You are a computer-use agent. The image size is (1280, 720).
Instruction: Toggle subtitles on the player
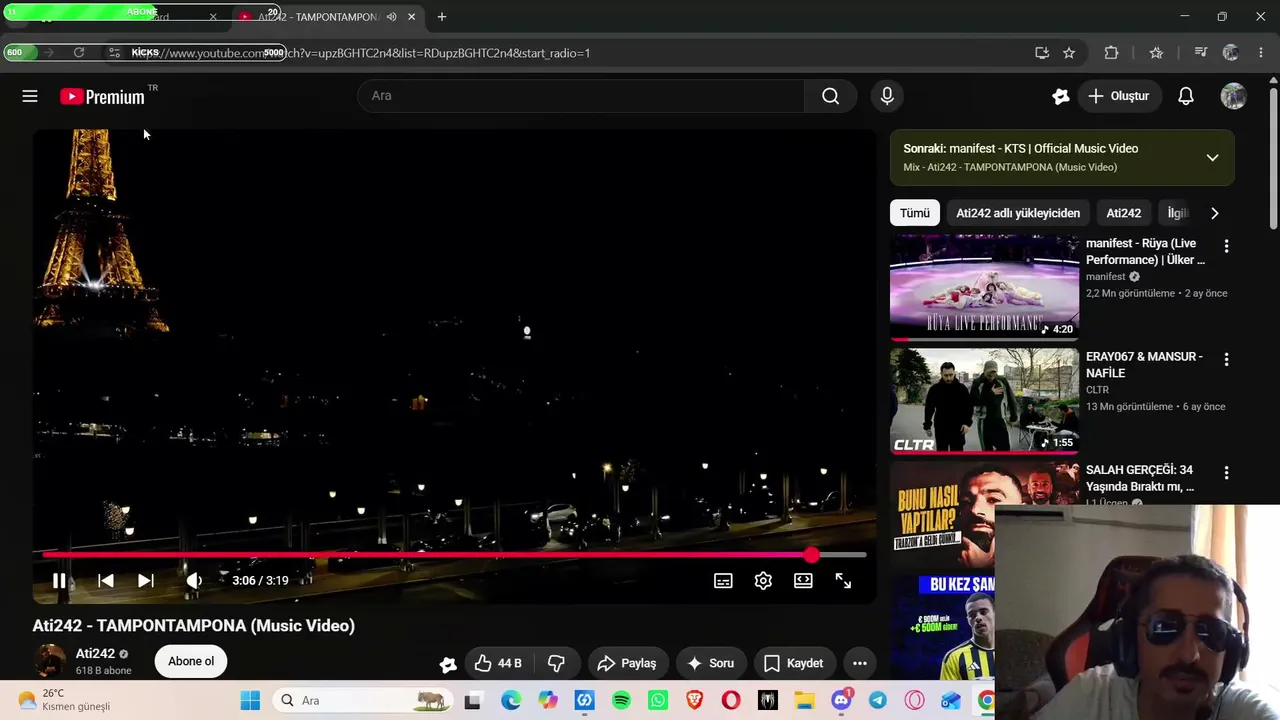click(723, 580)
